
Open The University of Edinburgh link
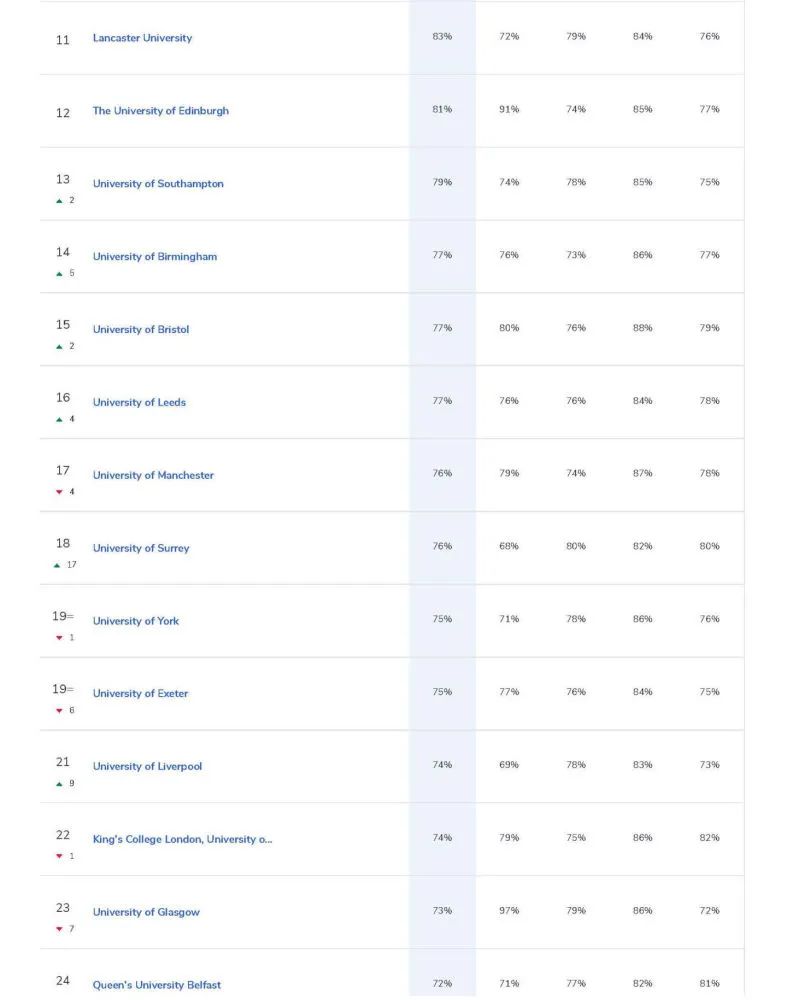[x=161, y=111]
